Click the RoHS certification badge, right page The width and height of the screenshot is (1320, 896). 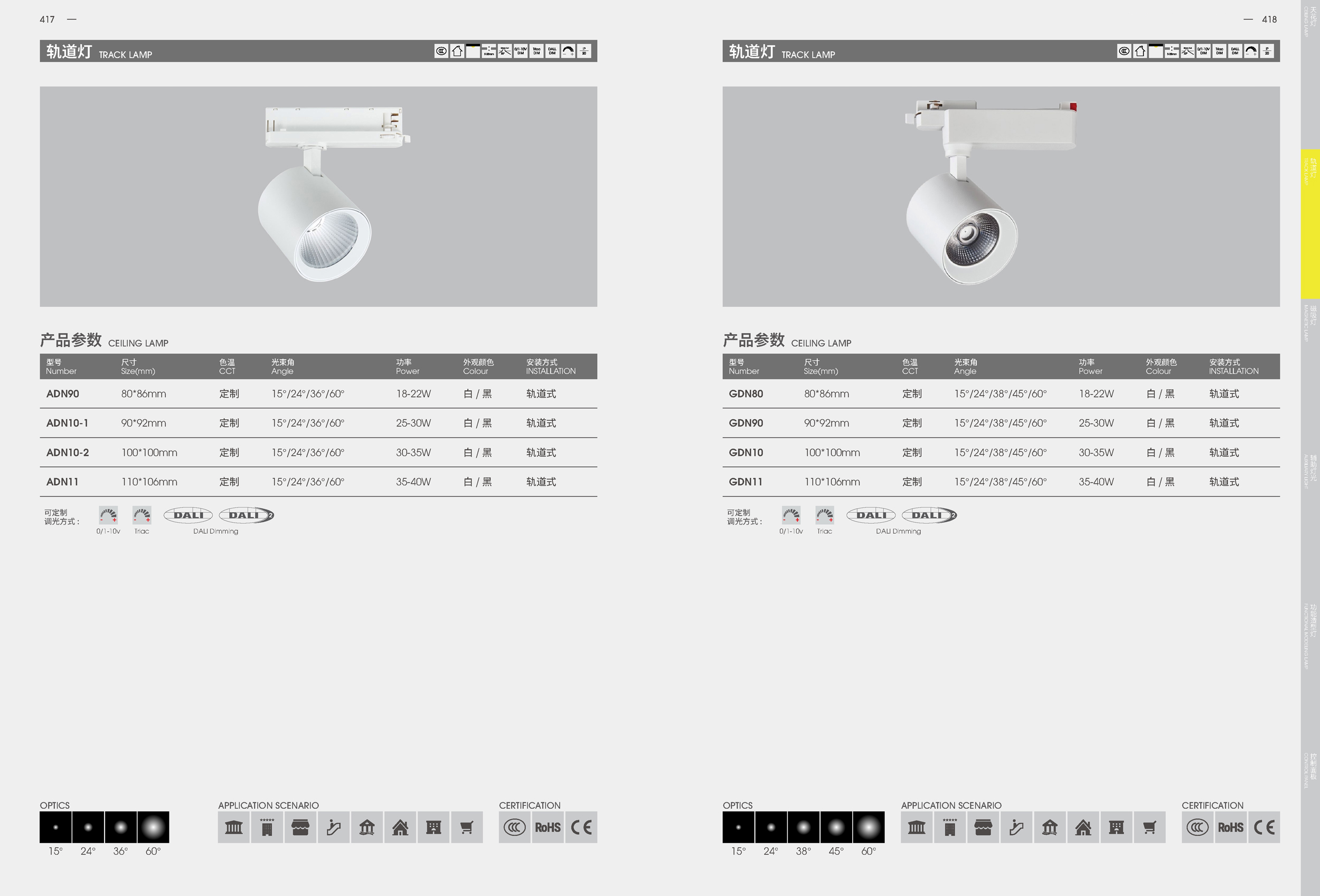1230,827
